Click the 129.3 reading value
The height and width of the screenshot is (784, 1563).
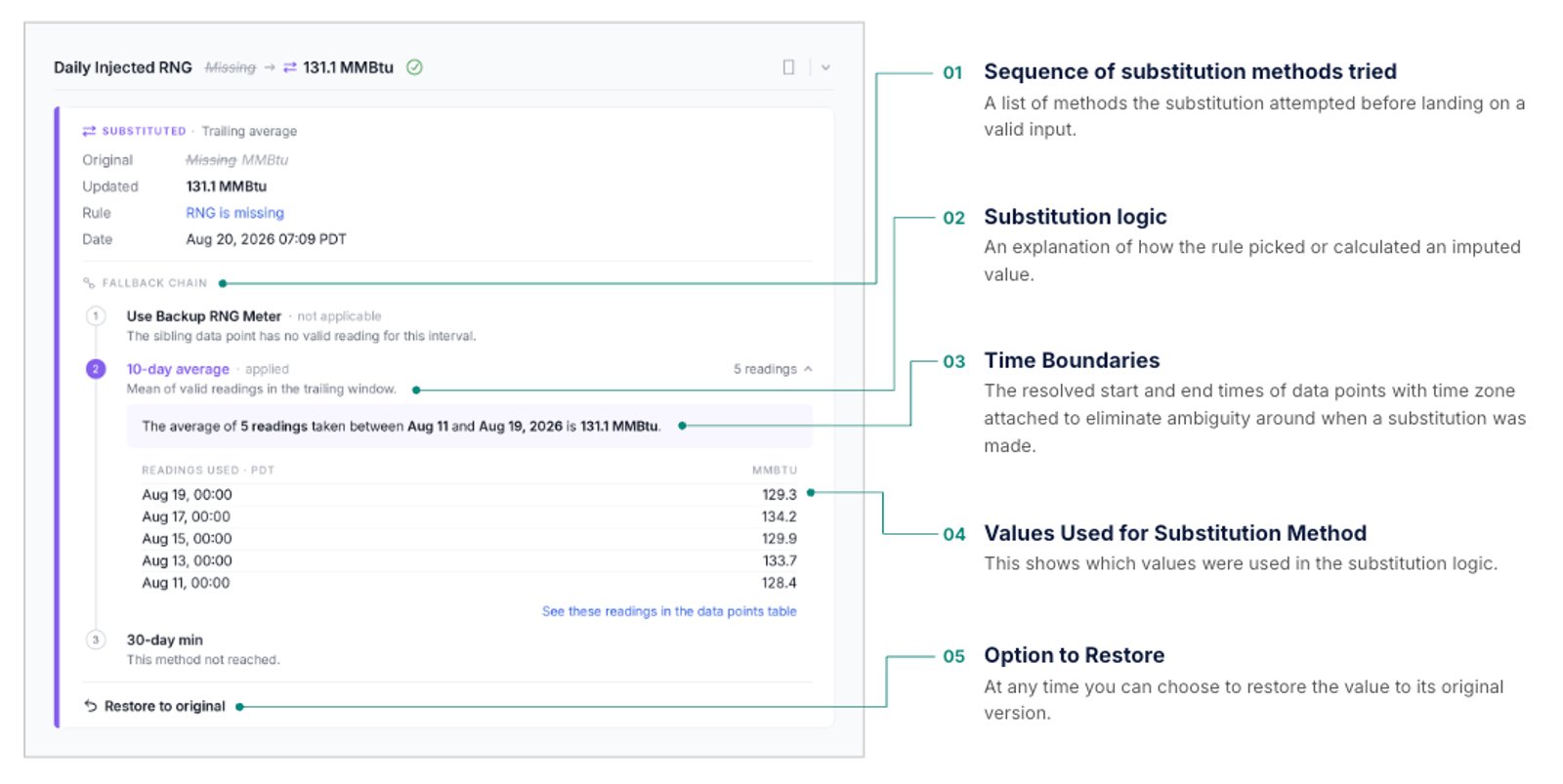[780, 495]
